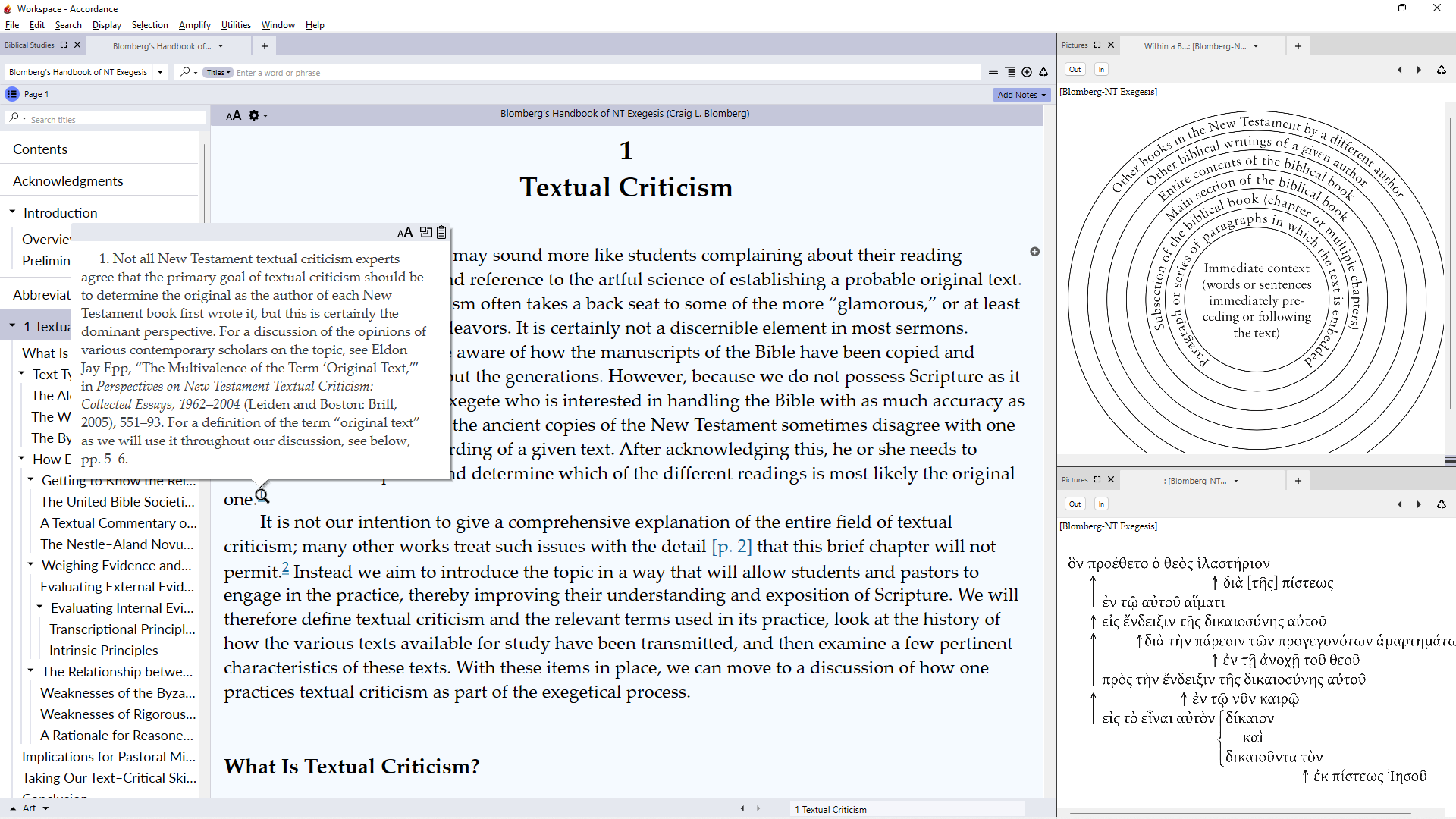Open the Amplify menu

[x=194, y=25]
